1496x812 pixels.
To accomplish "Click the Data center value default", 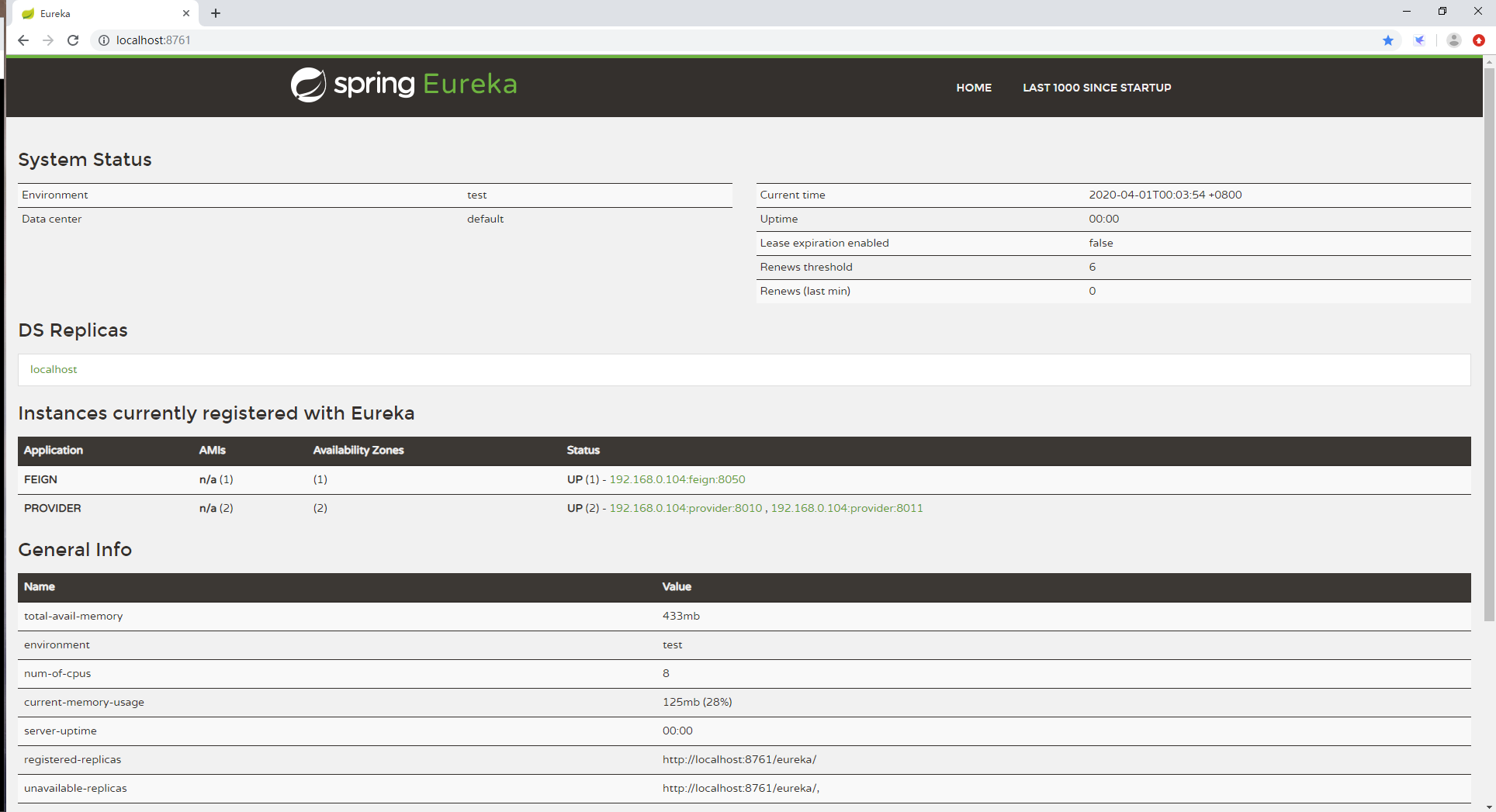I will point(485,219).
